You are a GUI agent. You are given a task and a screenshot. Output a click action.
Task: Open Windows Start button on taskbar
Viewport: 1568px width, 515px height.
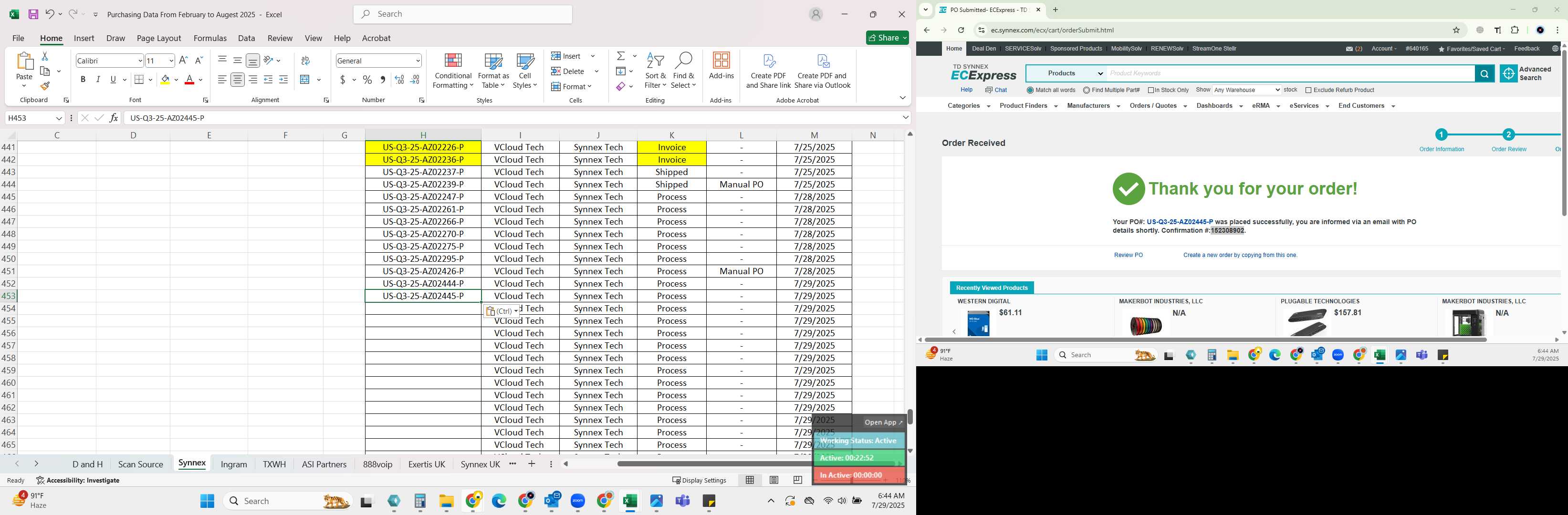pos(207,501)
